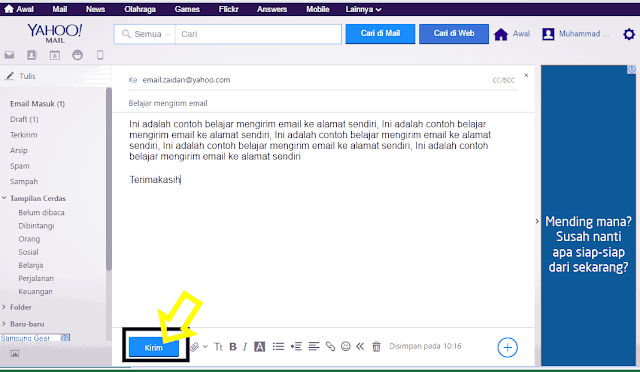Open the Samsung Gear ad link

(25, 338)
